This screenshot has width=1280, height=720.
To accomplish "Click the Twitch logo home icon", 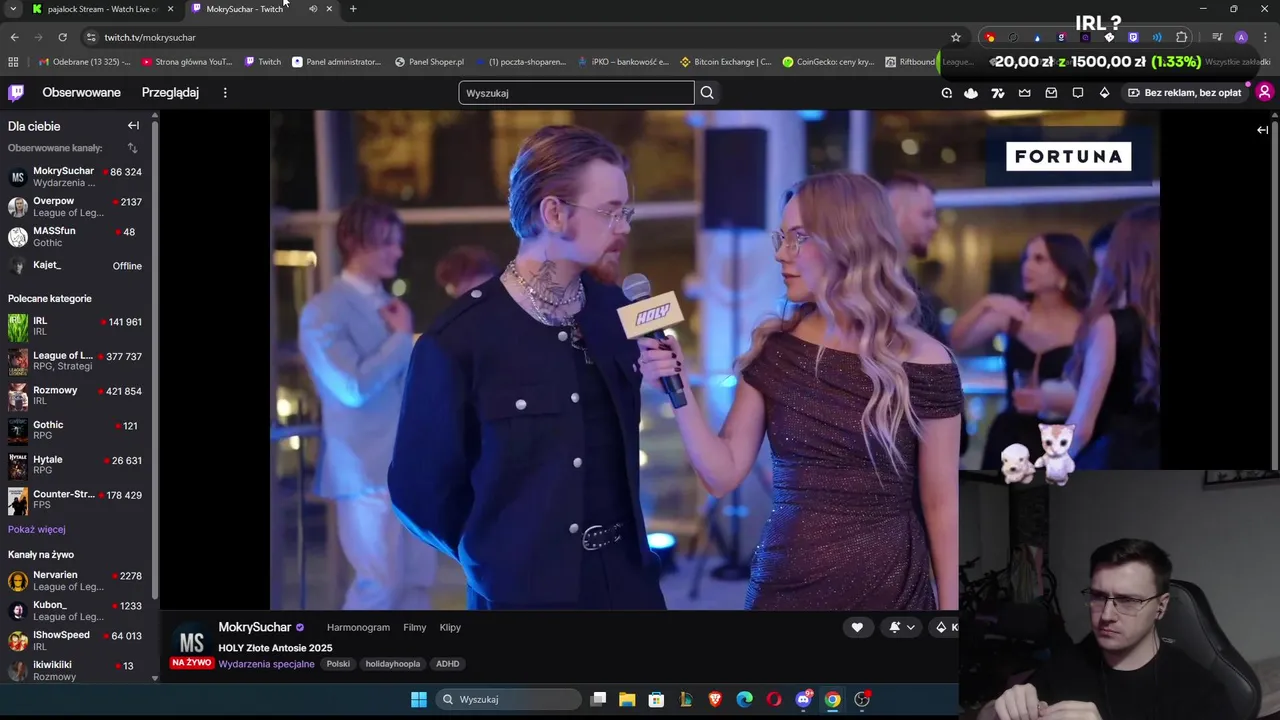I will click(x=16, y=93).
